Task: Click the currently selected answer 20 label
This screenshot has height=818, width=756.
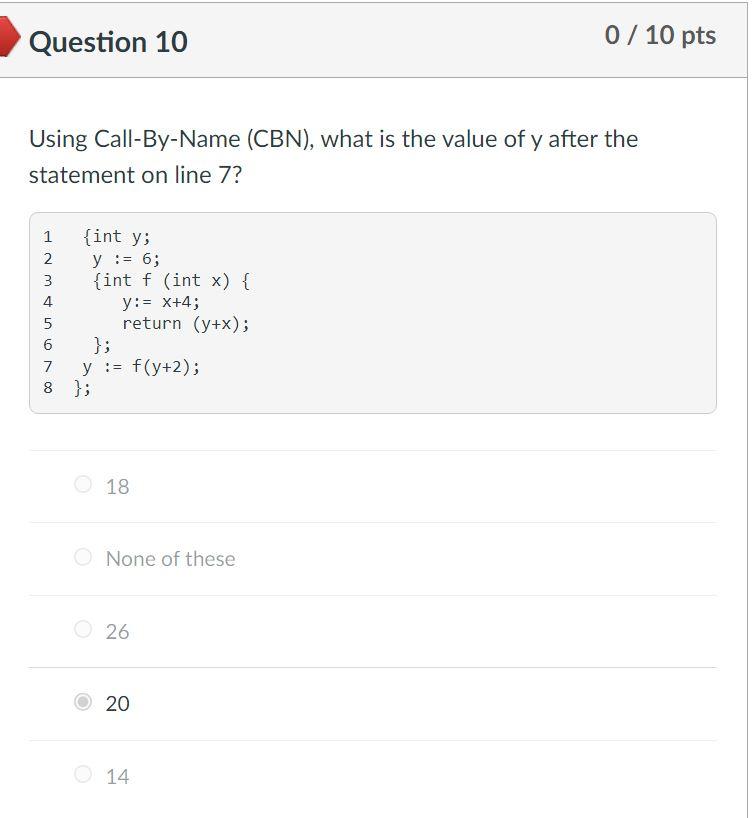Action: 118,703
